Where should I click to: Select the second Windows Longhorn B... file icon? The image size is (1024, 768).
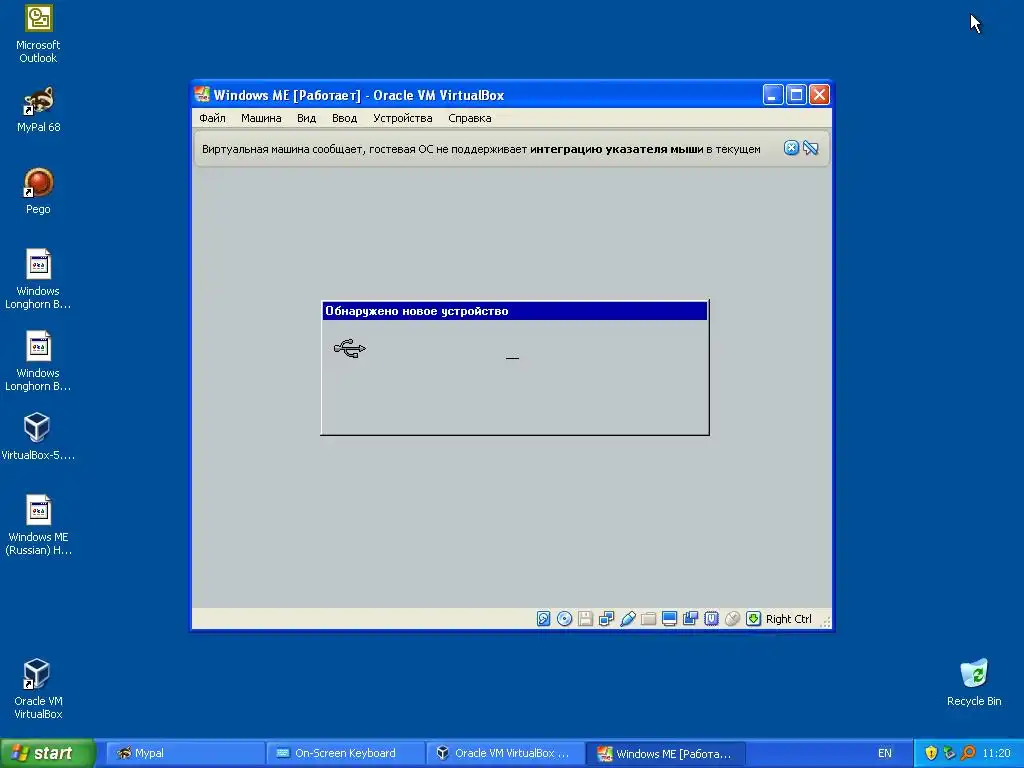coord(38,361)
